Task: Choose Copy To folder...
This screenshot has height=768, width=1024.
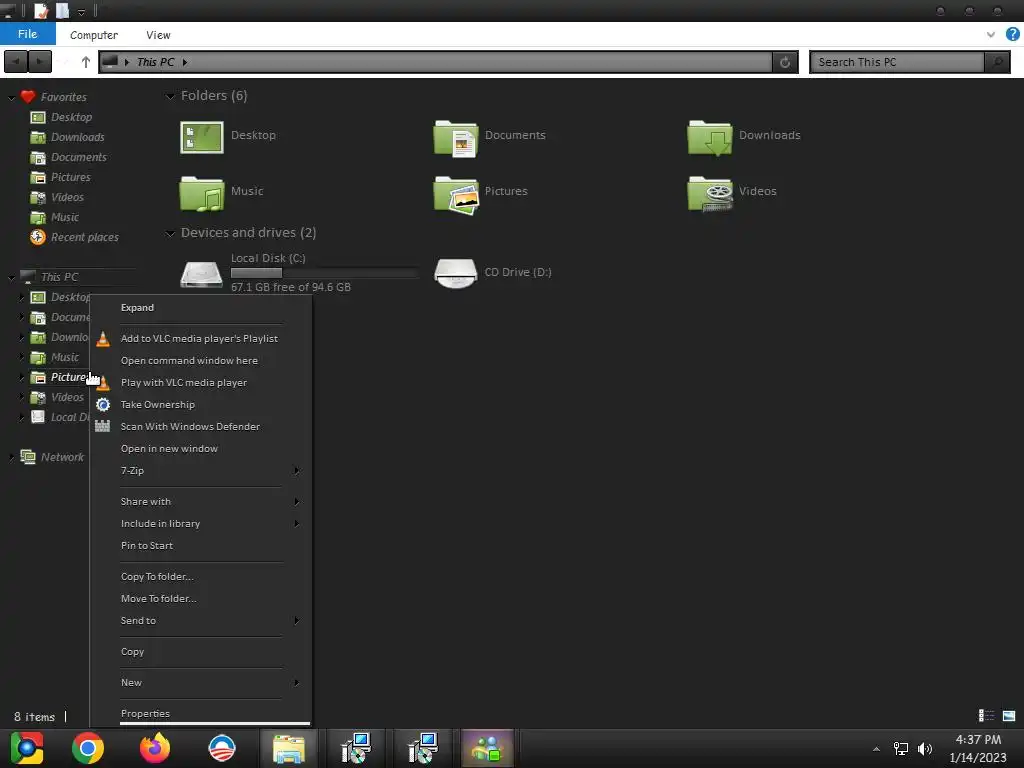Action: point(200,577)
